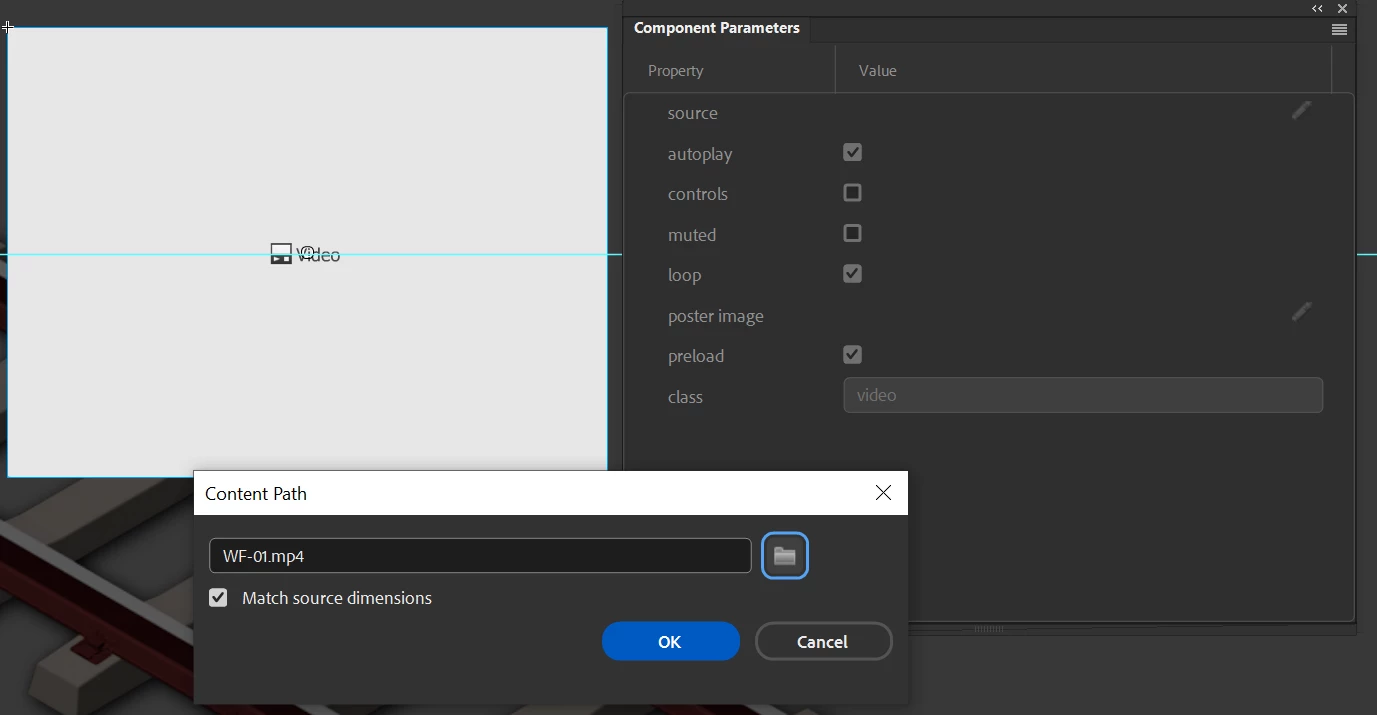
Task: Select the preload property label
Action: pyautogui.click(x=696, y=356)
